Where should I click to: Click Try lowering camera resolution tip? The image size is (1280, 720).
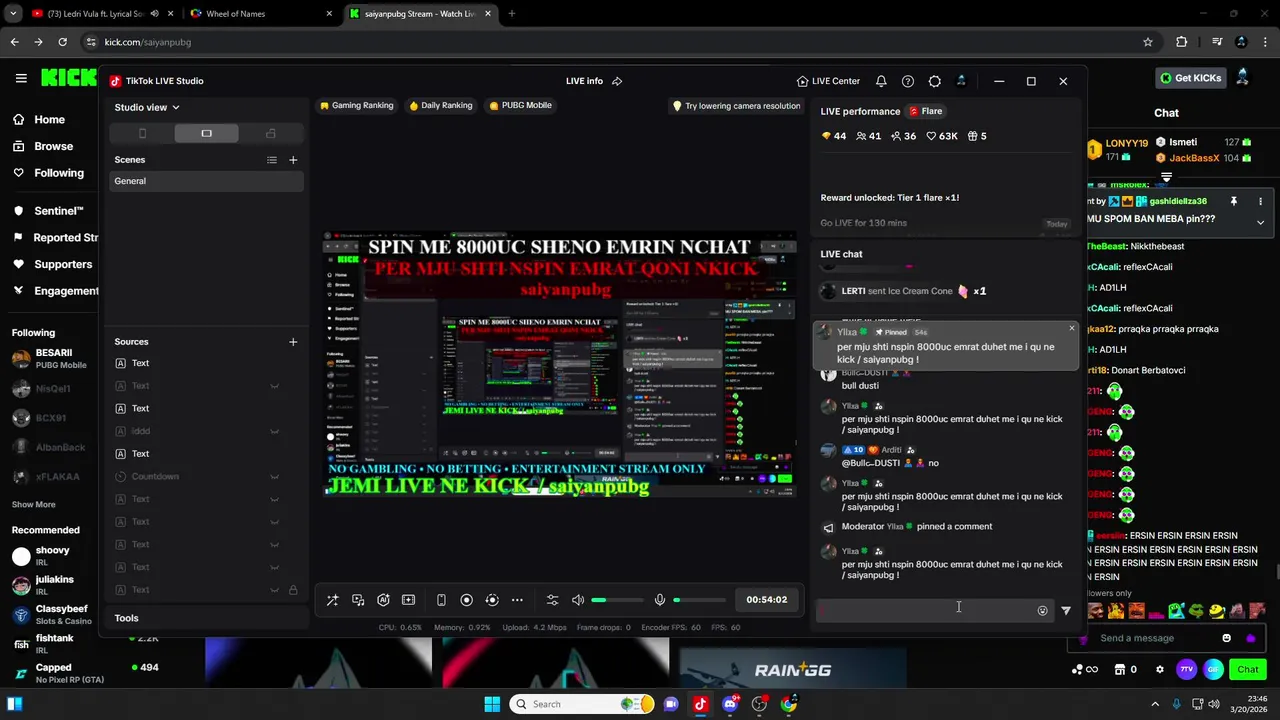pos(736,105)
